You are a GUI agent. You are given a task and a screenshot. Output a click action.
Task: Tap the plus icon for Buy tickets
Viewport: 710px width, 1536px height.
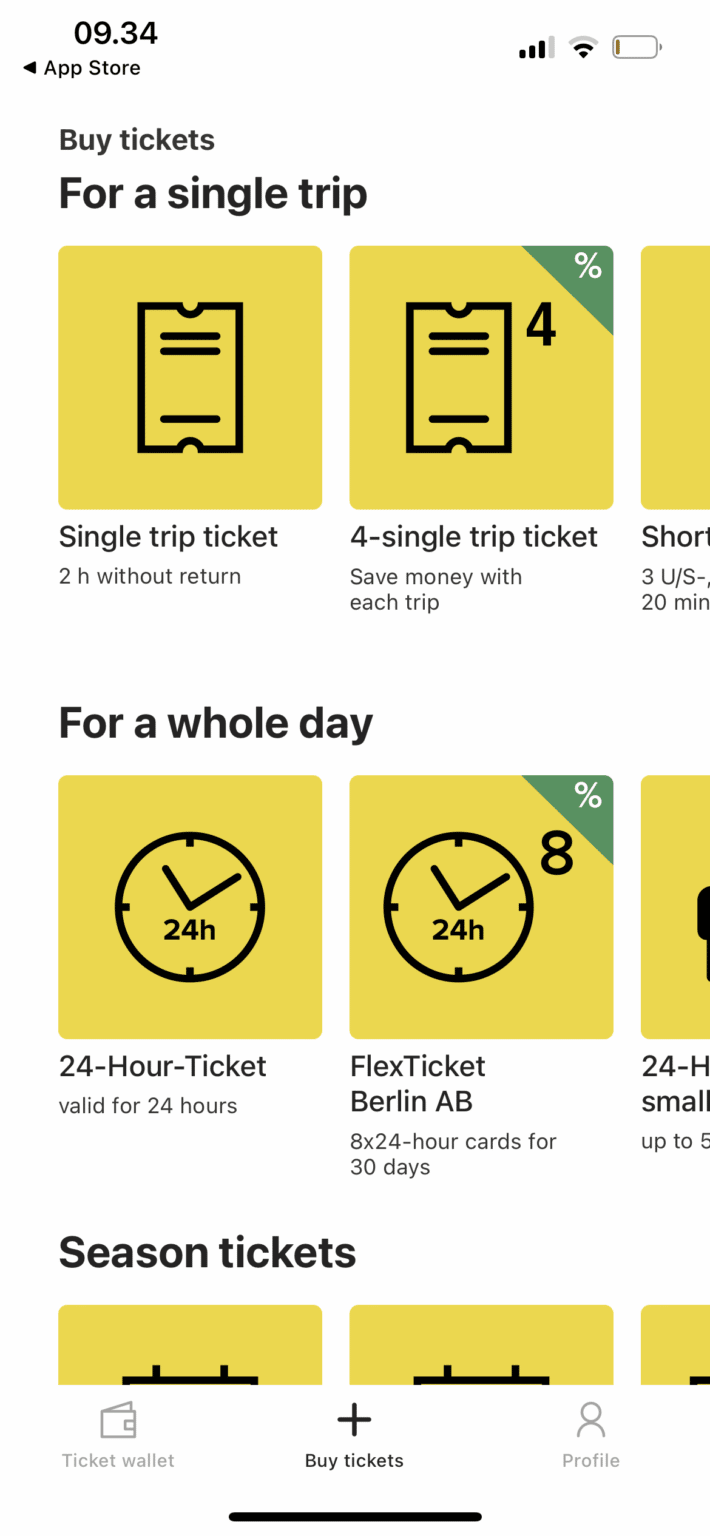point(353,1418)
